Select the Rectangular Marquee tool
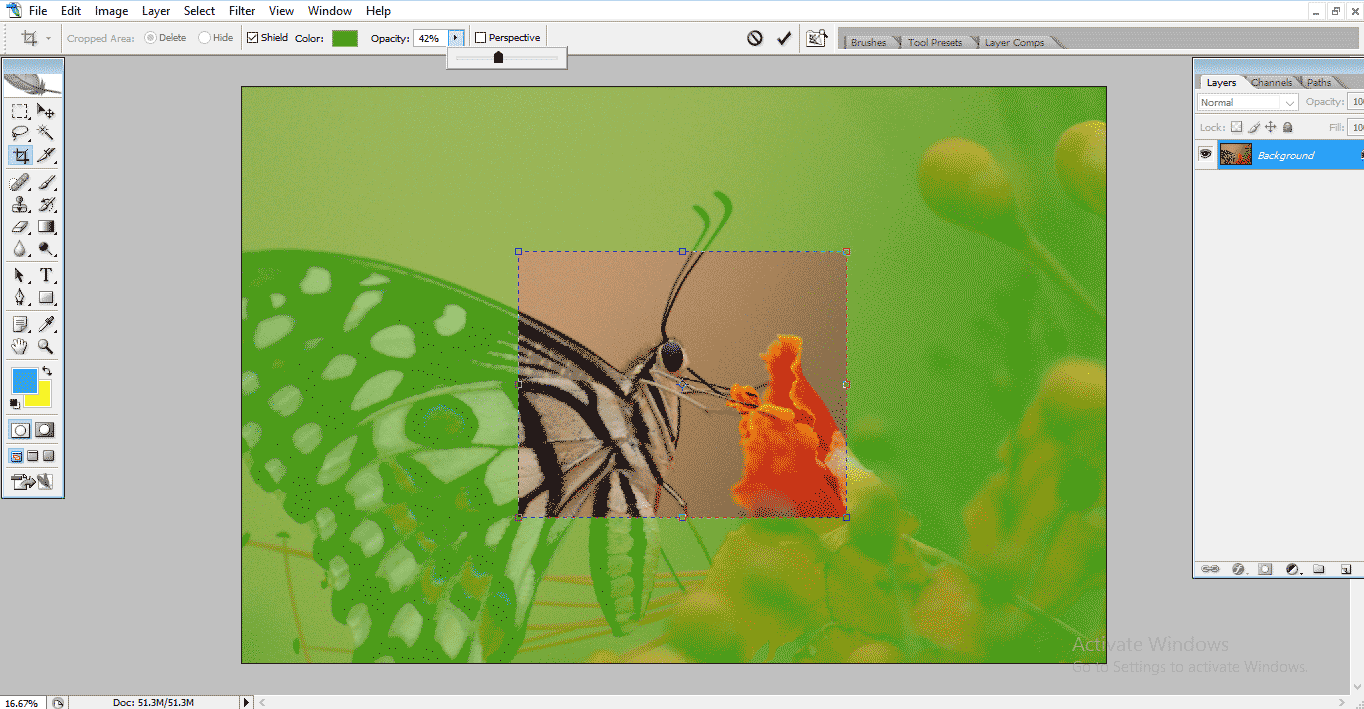Image resolution: width=1364 pixels, height=709 pixels. [20, 111]
